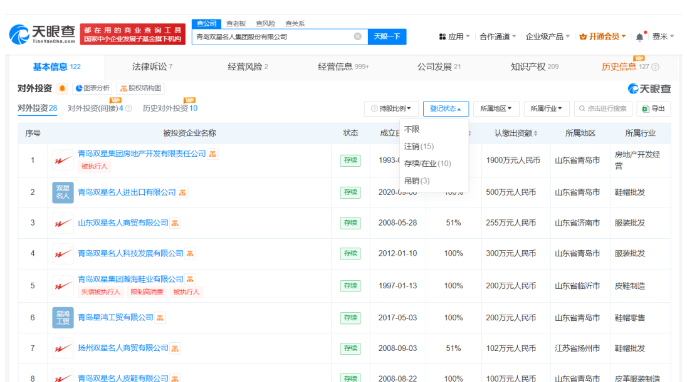Select 注销 (15) in status dropdown
The height and width of the screenshot is (382, 687).
point(419,146)
